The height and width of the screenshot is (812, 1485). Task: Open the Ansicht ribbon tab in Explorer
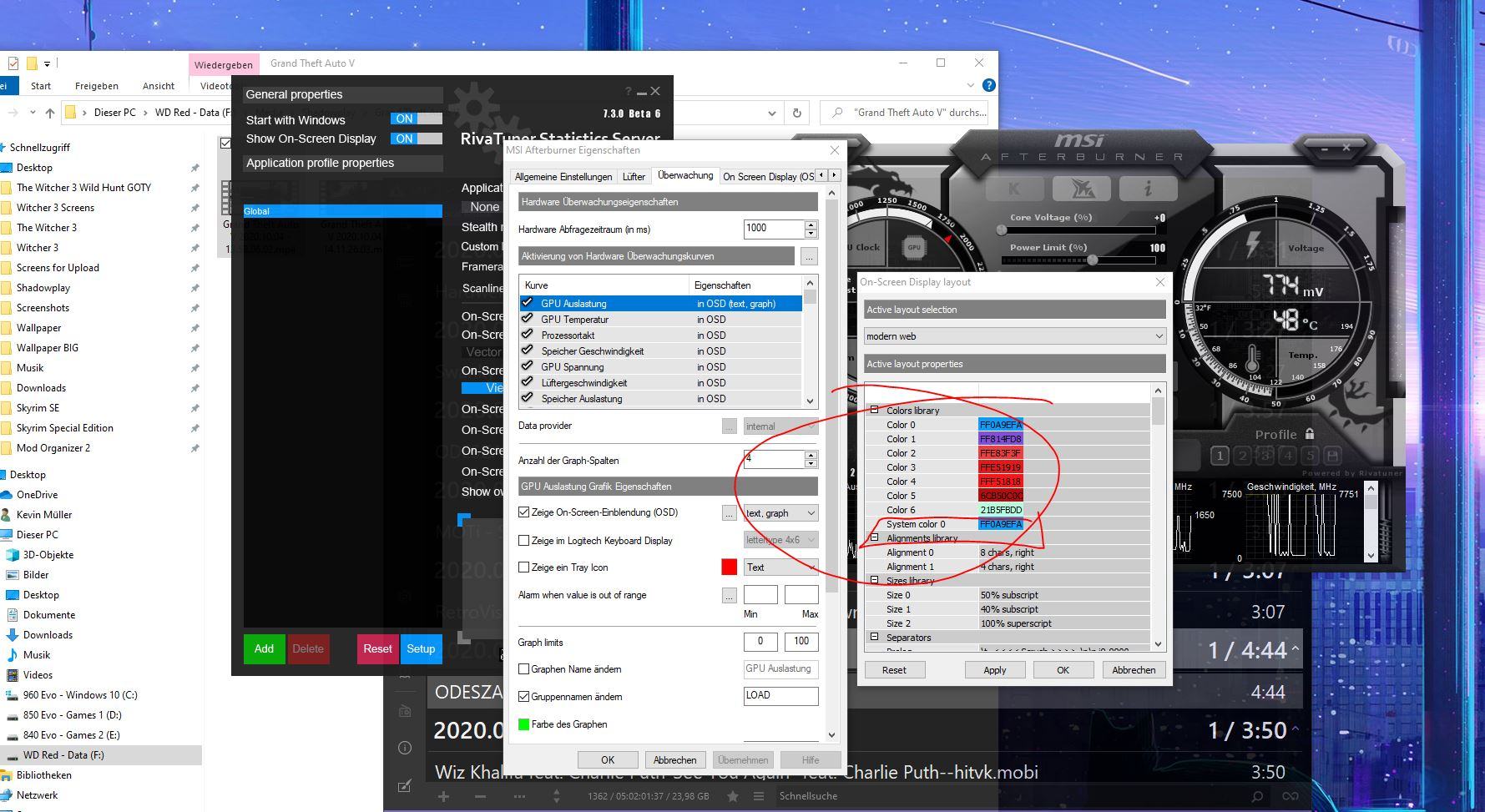pos(159,85)
